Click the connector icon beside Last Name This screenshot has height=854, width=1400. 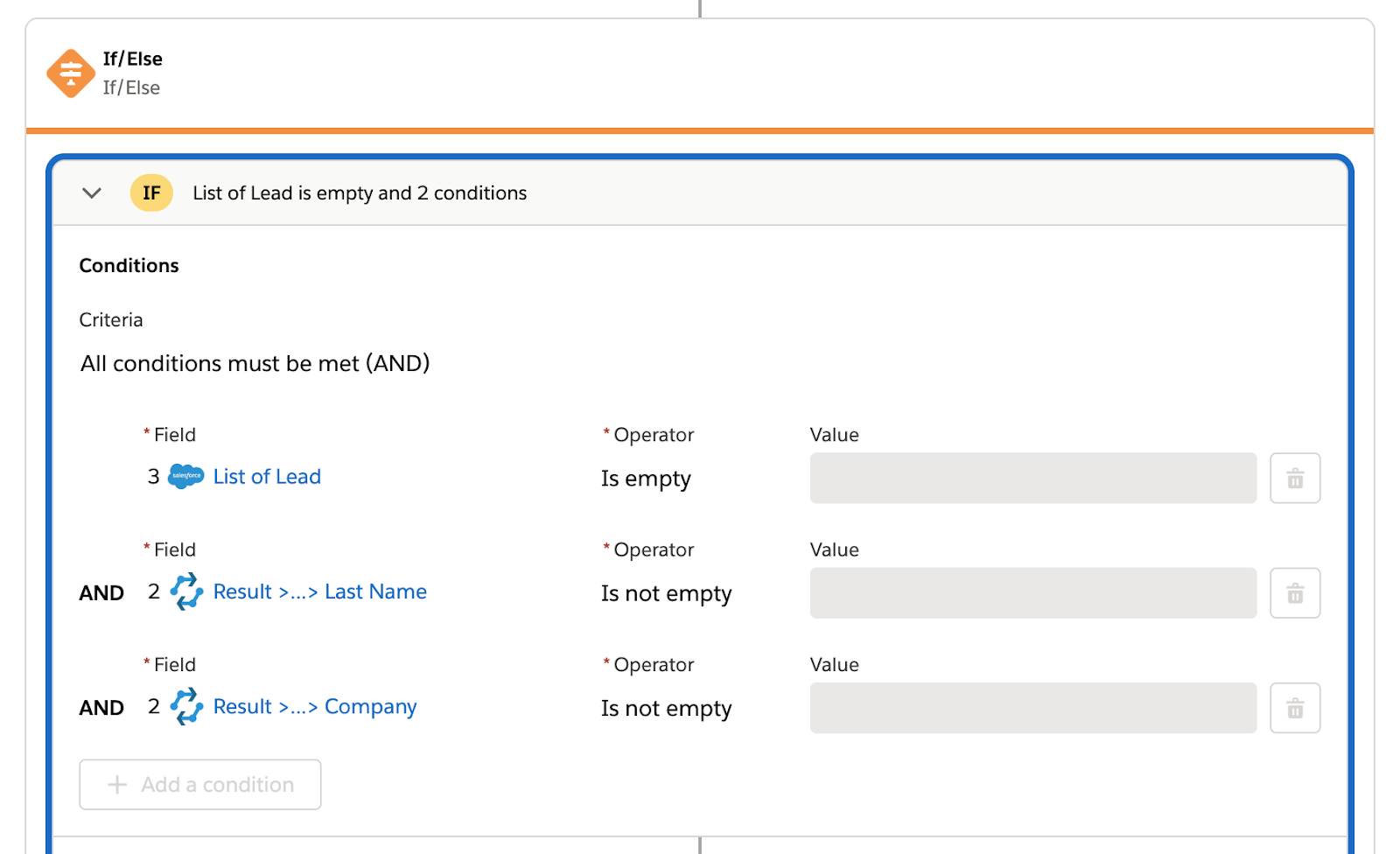(x=186, y=592)
